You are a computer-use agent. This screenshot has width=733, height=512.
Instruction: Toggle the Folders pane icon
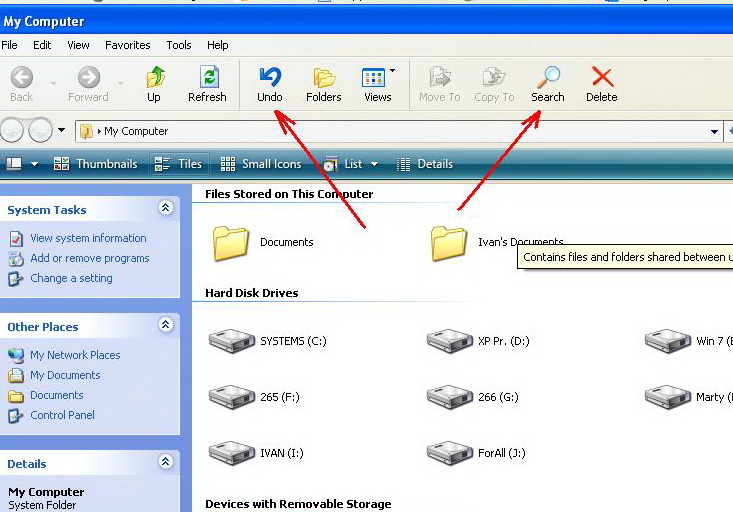pyautogui.click(x=323, y=78)
